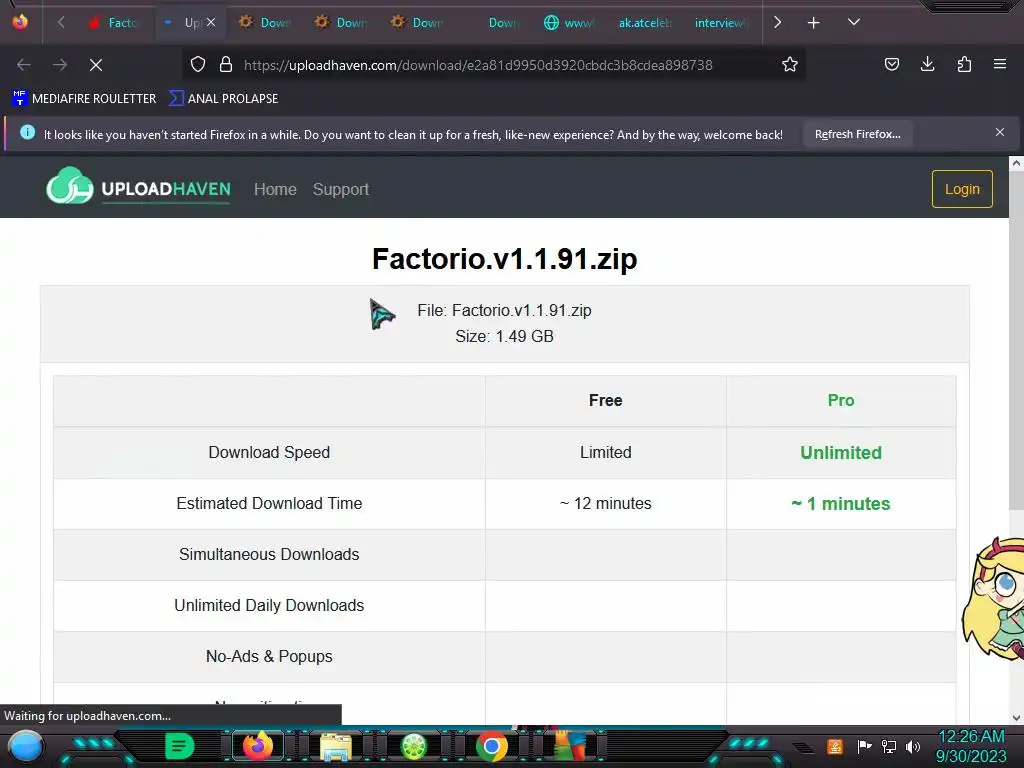The height and width of the screenshot is (768, 1024).
Task: Open the lime slice taskbar app
Action: pos(413,746)
